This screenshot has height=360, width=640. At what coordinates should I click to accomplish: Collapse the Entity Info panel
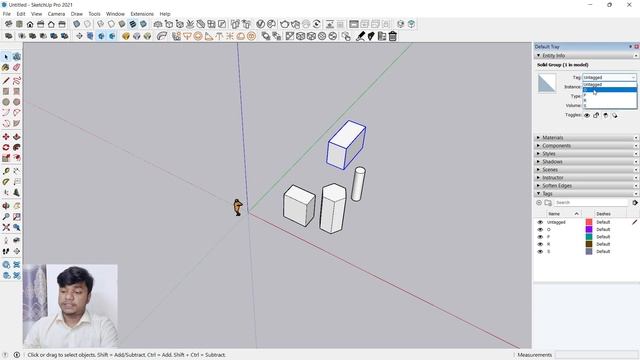[538, 56]
